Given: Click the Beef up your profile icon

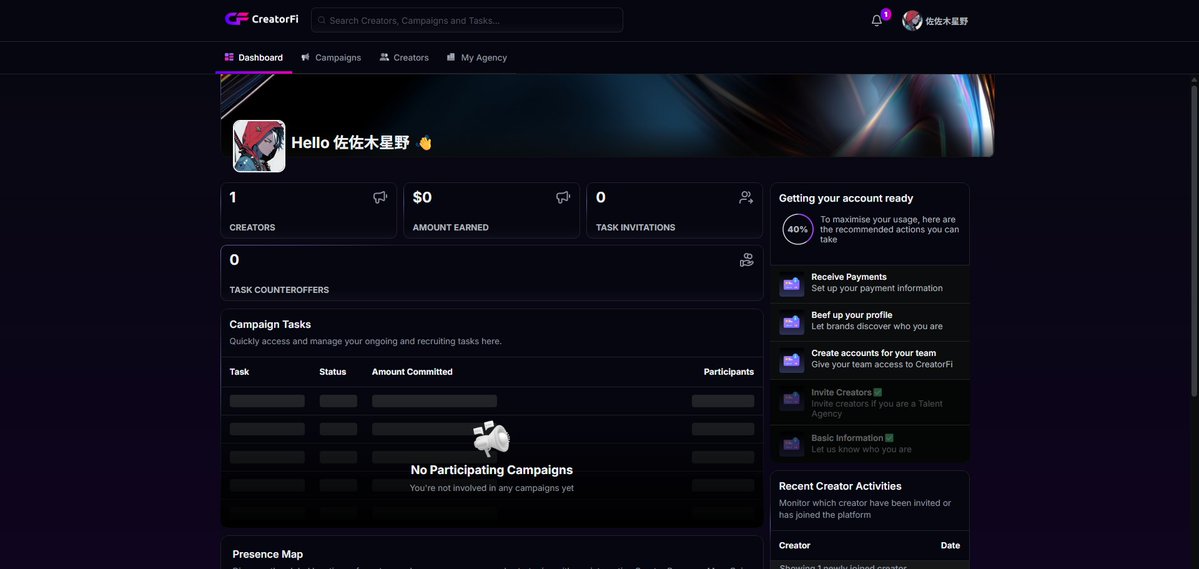Looking at the screenshot, I should click(791, 323).
